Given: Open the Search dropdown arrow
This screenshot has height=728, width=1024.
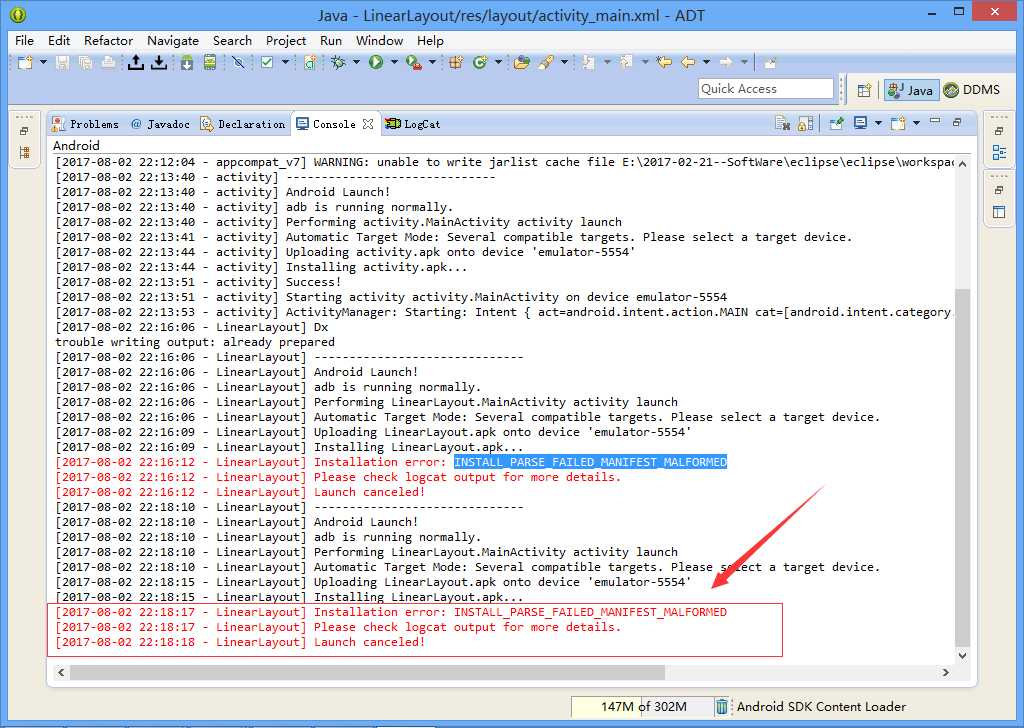Looking at the screenshot, I should click(x=564, y=63).
